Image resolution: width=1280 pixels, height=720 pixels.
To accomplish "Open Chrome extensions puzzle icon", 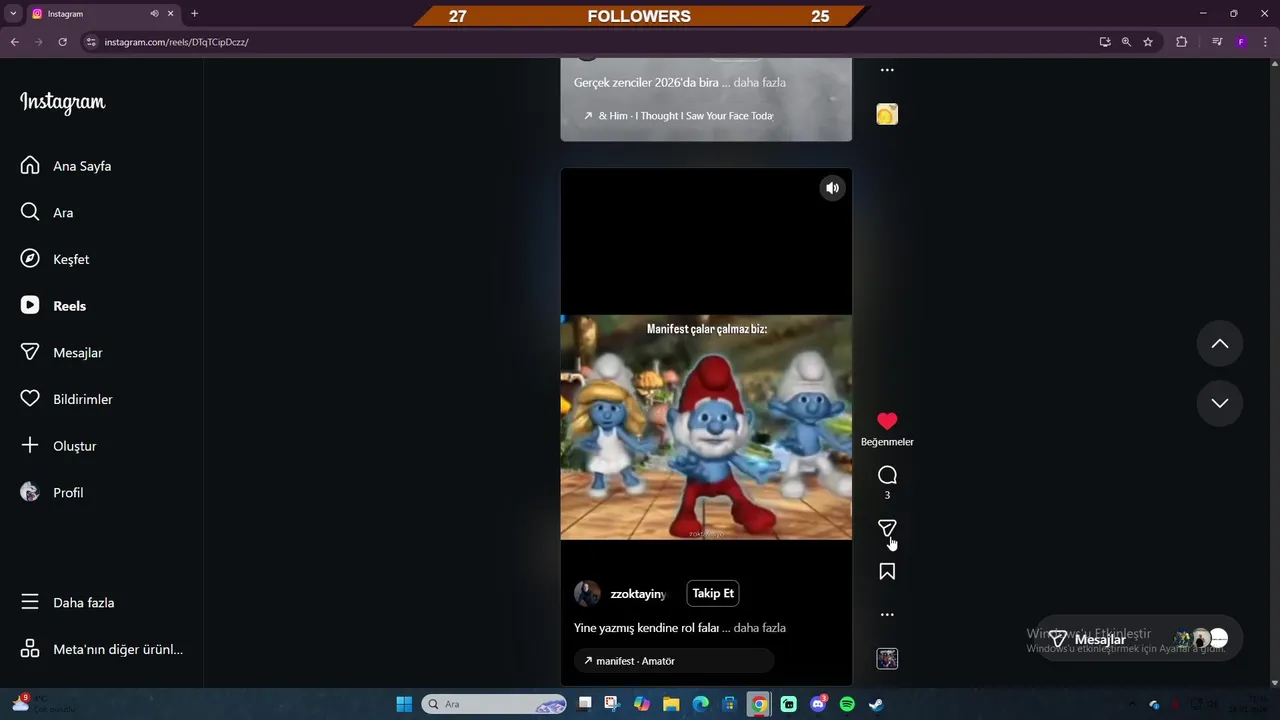I will [x=1181, y=42].
